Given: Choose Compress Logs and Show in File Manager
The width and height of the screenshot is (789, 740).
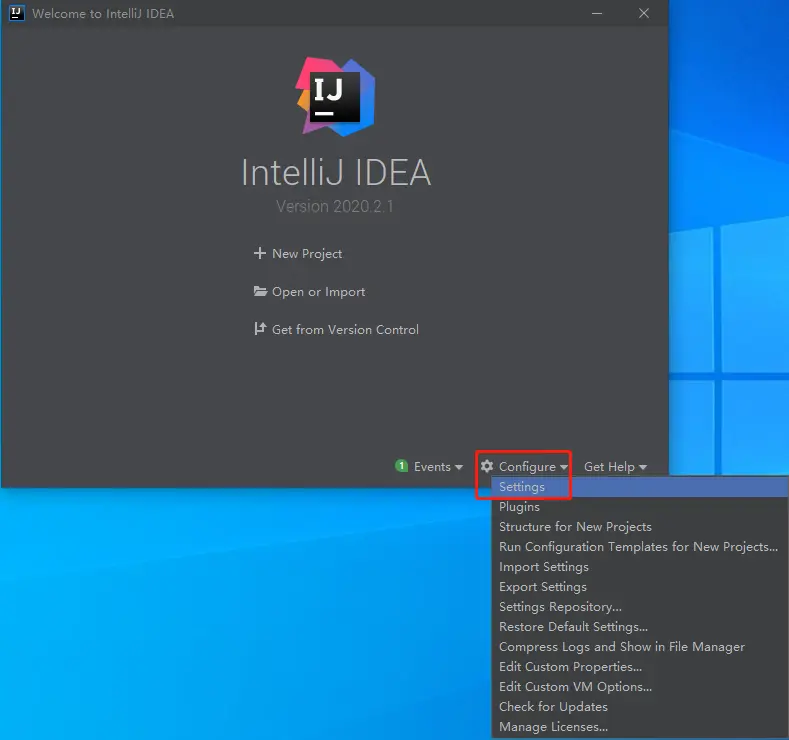Looking at the screenshot, I should (x=640, y=647).
